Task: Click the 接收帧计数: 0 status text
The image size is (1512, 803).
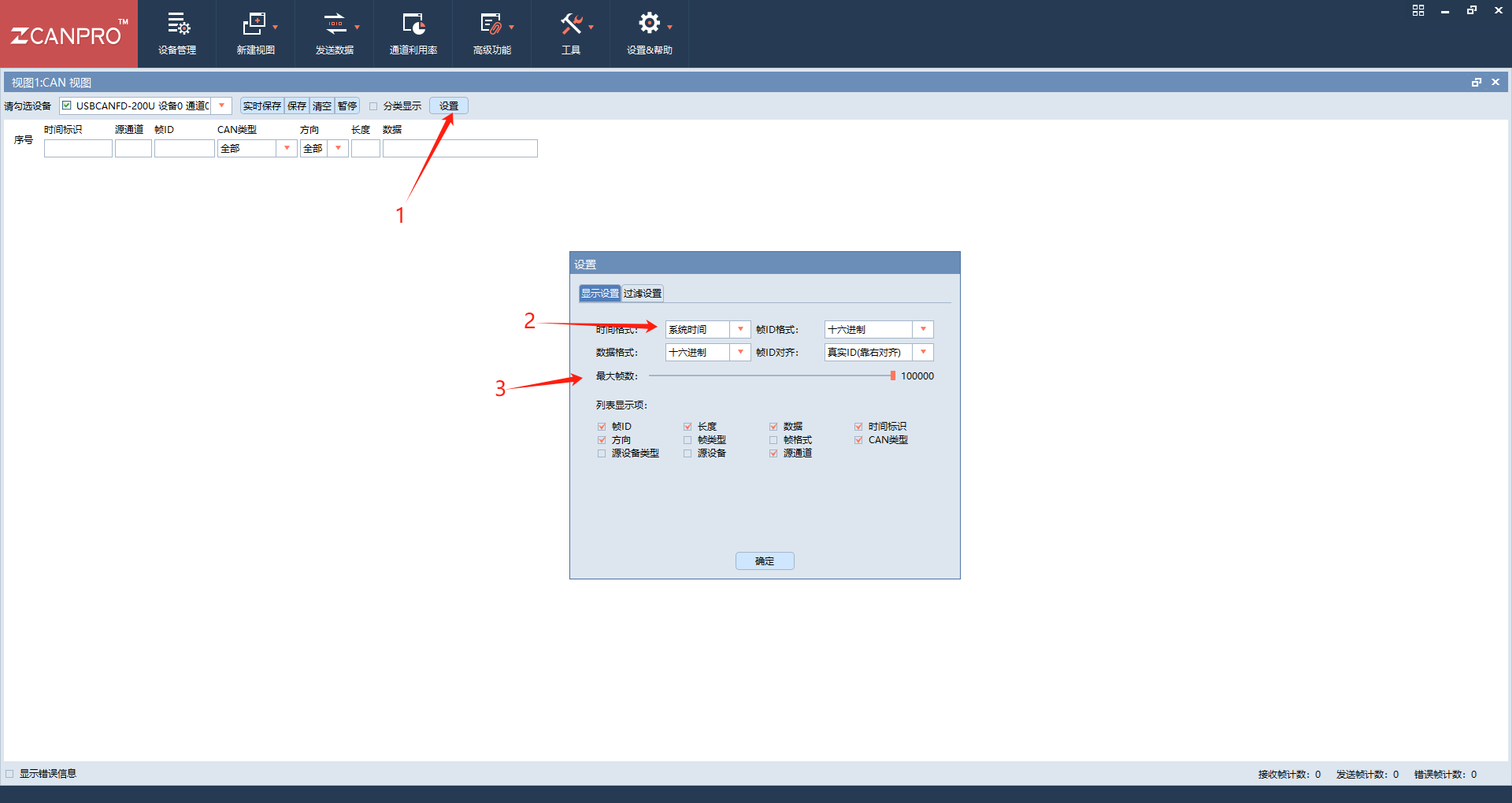Action: coord(1289,775)
